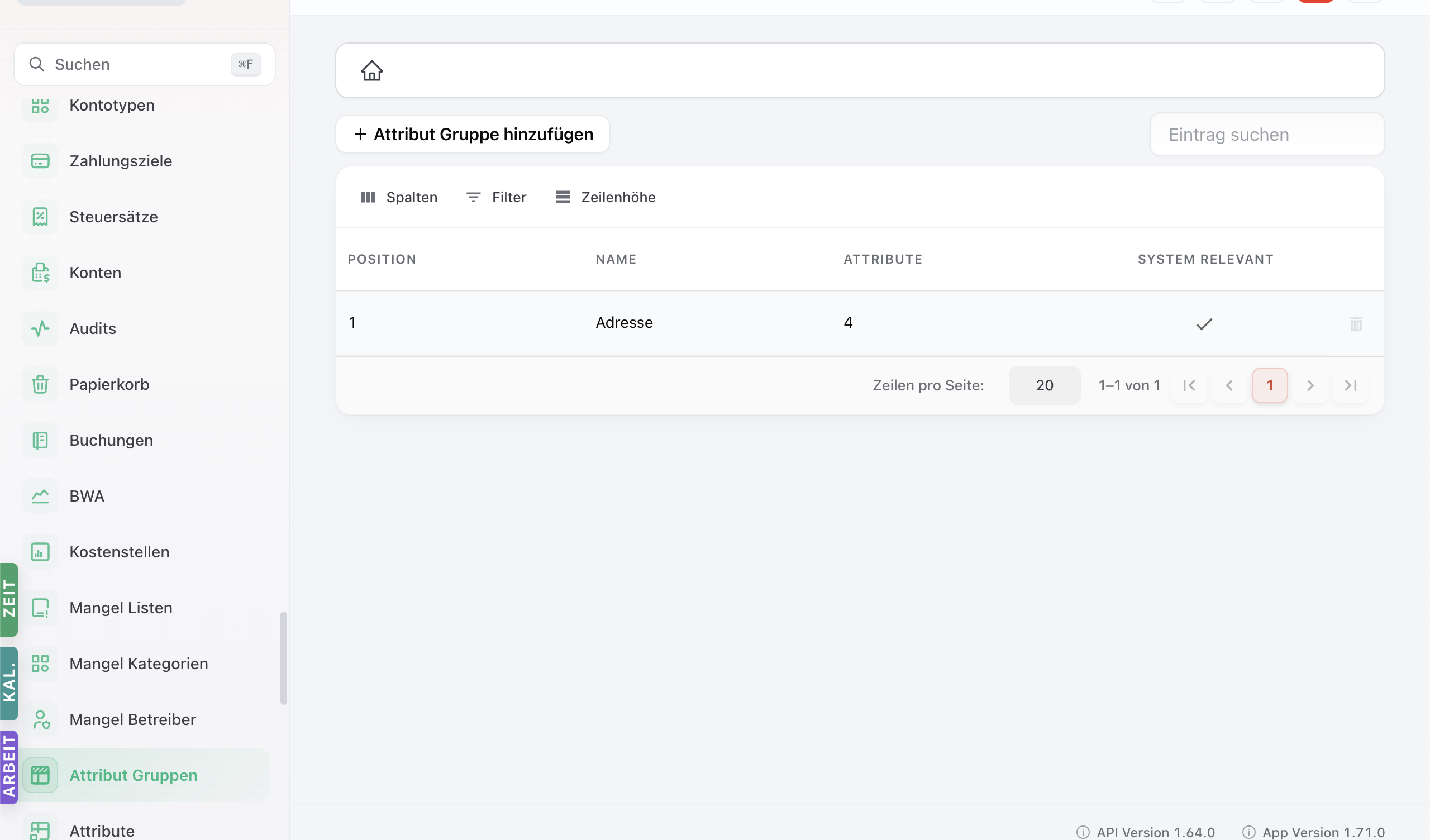
Task: Delete the Adresse row via trash icon
Action: pos(1356,324)
